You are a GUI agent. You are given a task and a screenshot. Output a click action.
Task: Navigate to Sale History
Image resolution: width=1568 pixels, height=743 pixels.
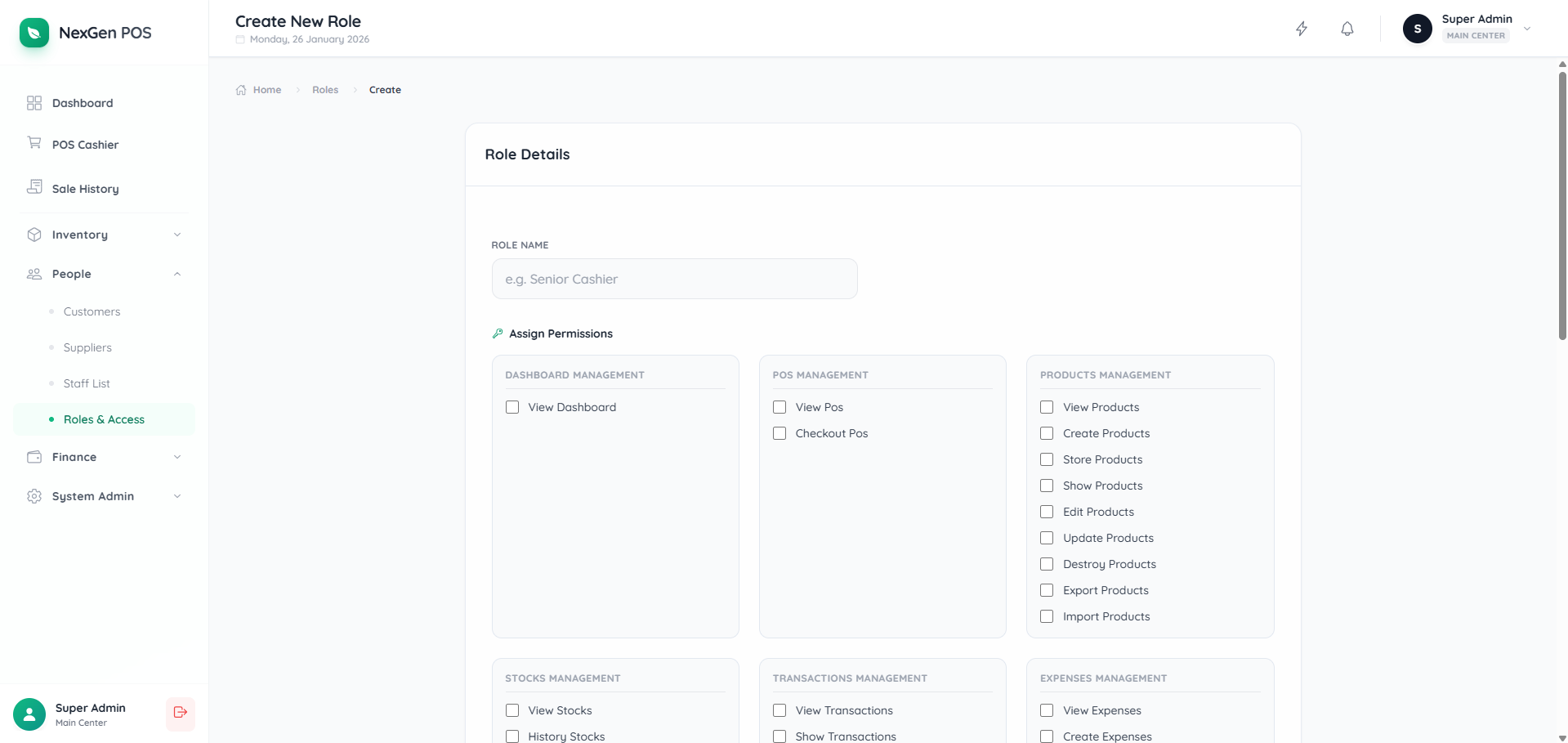[83, 188]
